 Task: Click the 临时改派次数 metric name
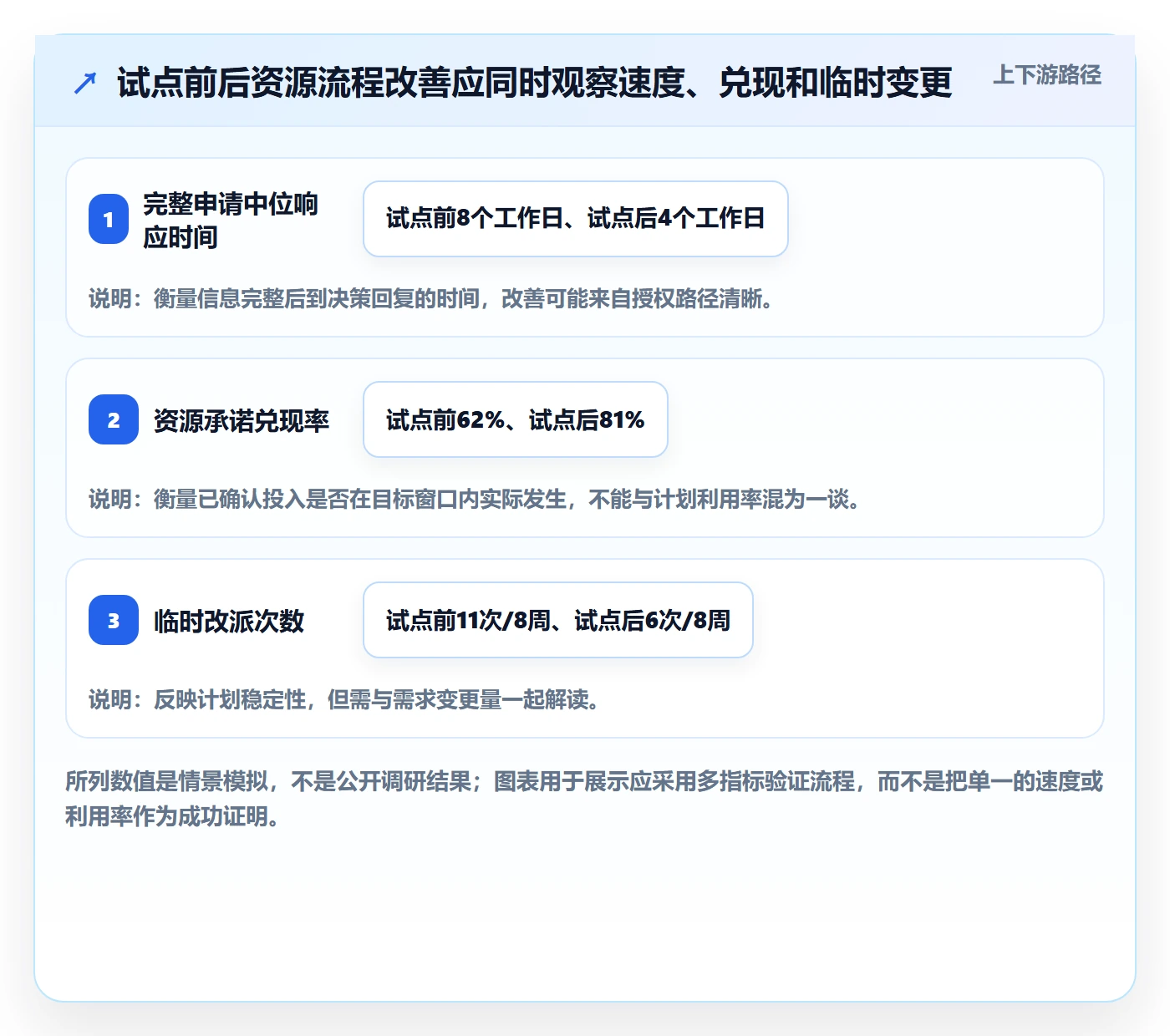point(229,621)
